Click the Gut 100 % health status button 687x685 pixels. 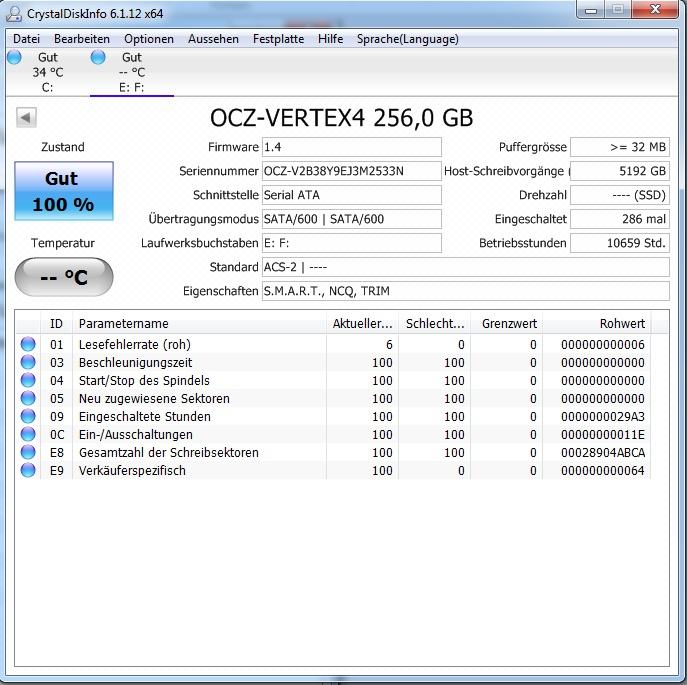pos(64,191)
